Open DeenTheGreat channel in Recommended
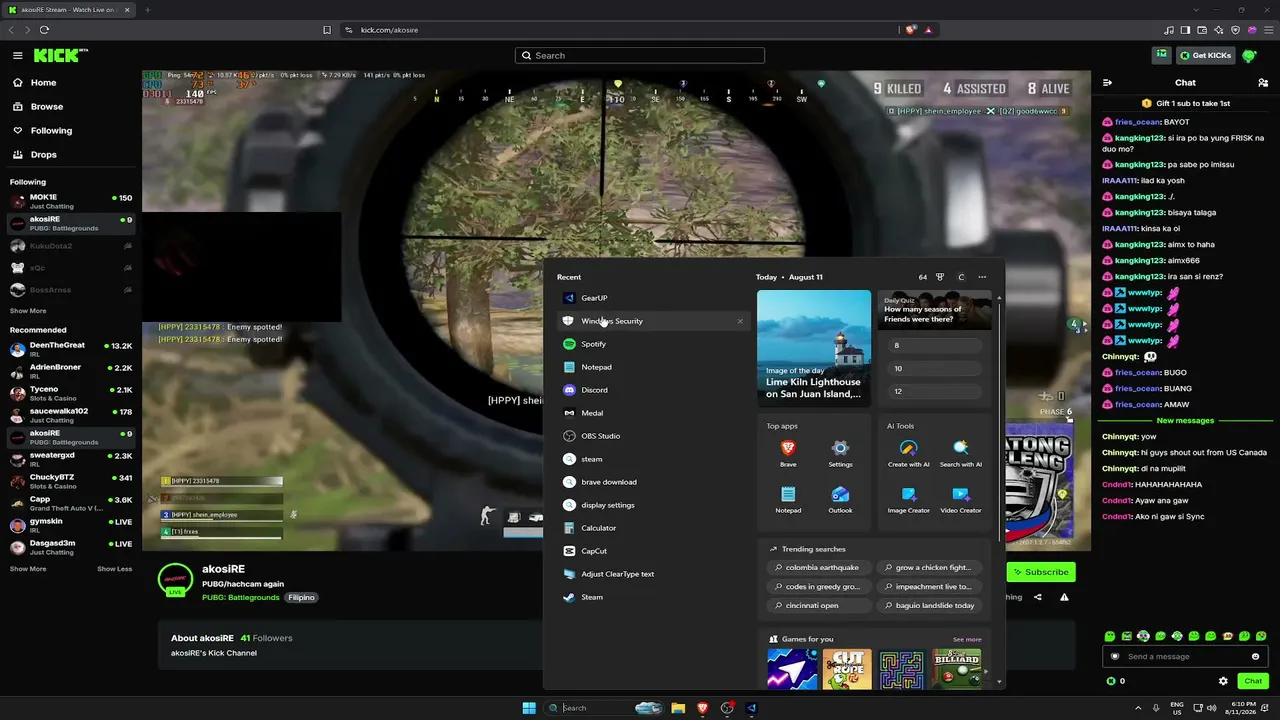1280x720 pixels. pos(70,349)
